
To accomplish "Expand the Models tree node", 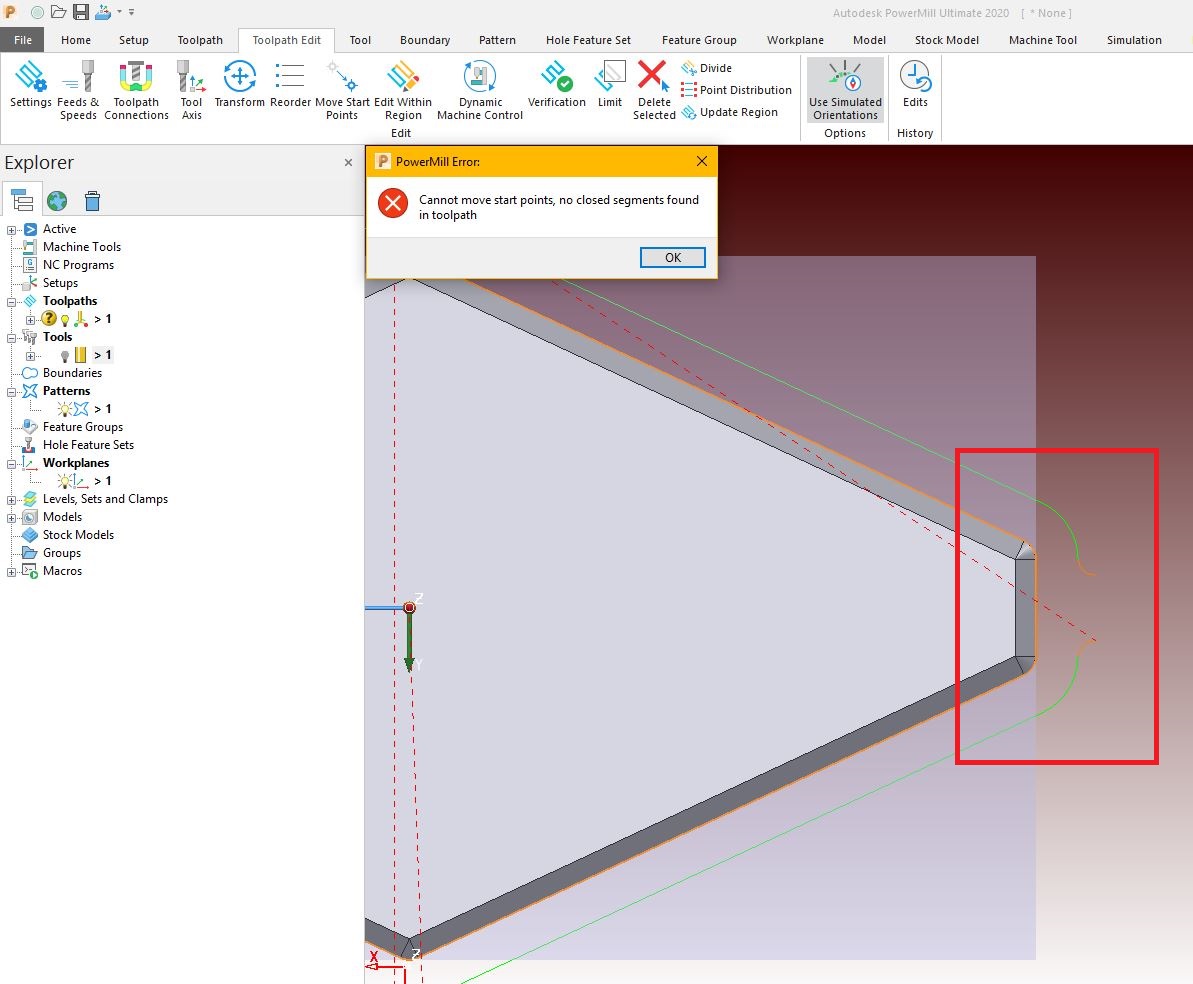I will click(x=11, y=518).
